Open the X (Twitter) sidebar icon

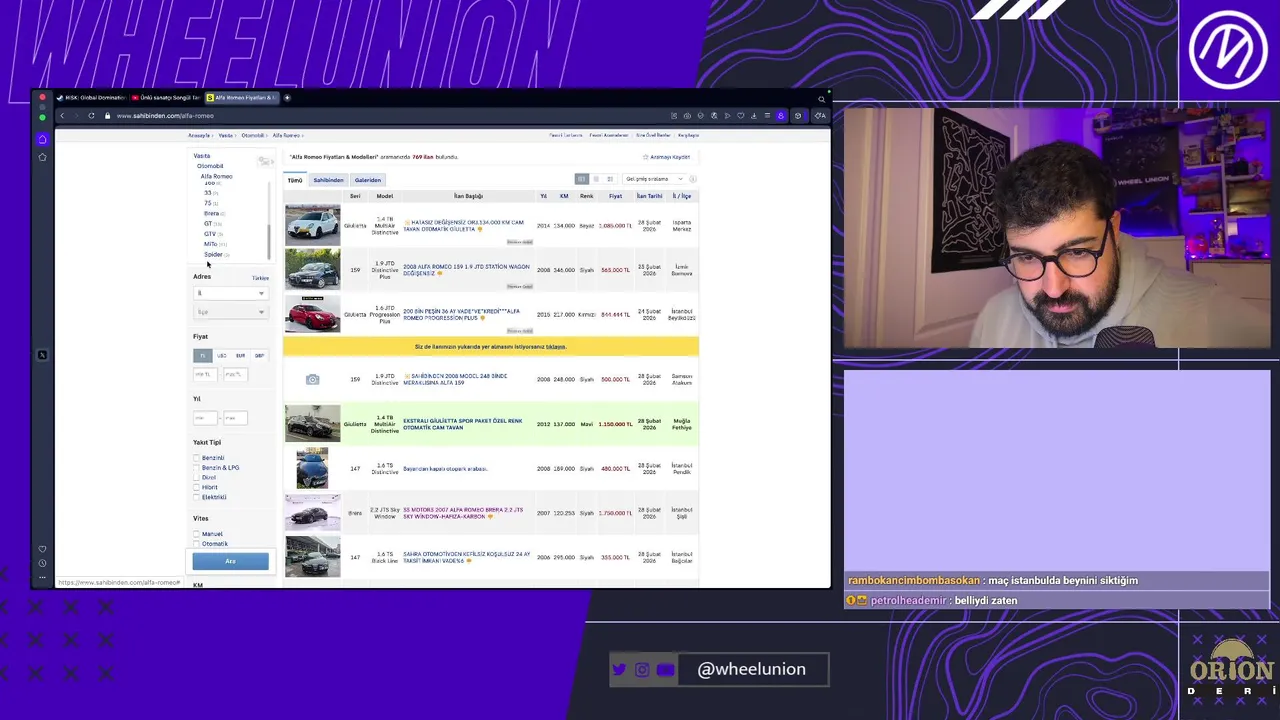(x=42, y=355)
